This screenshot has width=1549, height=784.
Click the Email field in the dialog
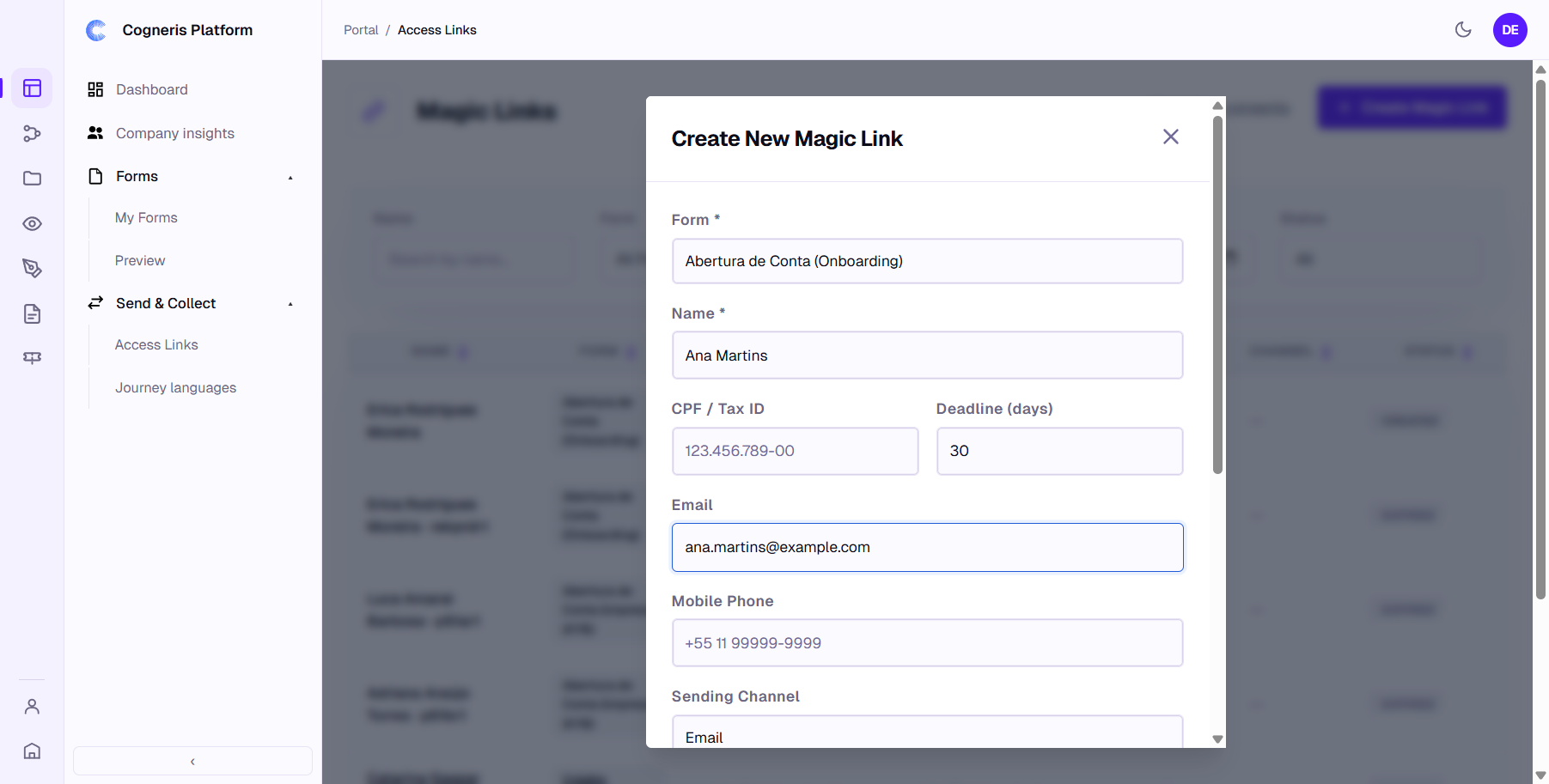coord(927,547)
